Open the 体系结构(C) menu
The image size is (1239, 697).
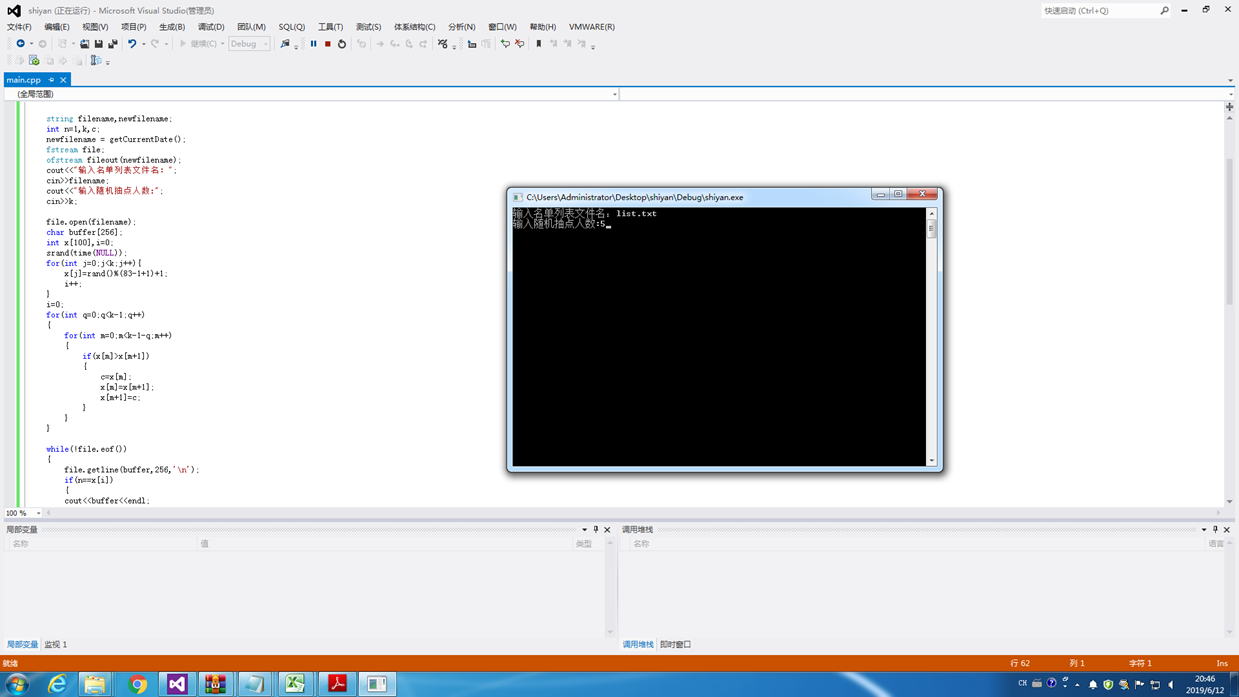(x=414, y=27)
